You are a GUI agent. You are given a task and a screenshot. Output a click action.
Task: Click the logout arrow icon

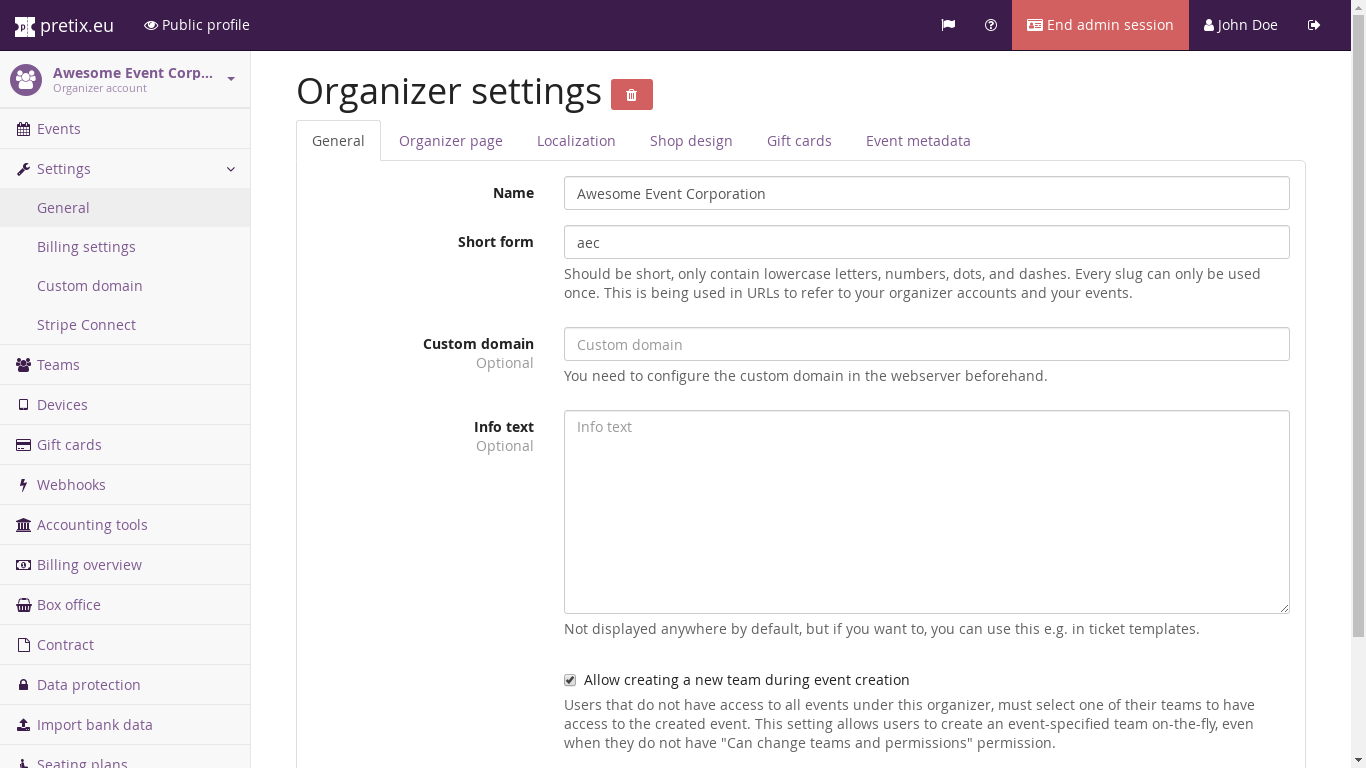[1314, 25]
